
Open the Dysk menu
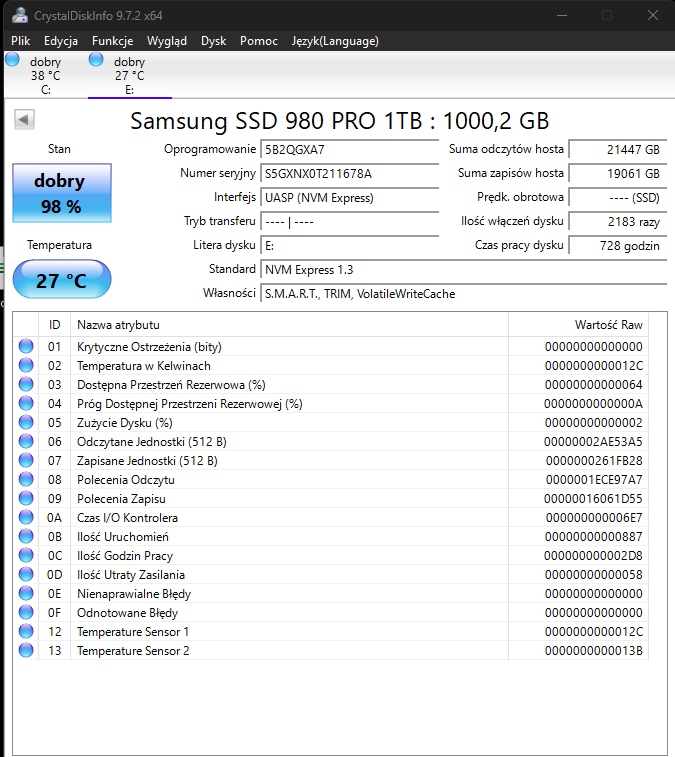213,41
